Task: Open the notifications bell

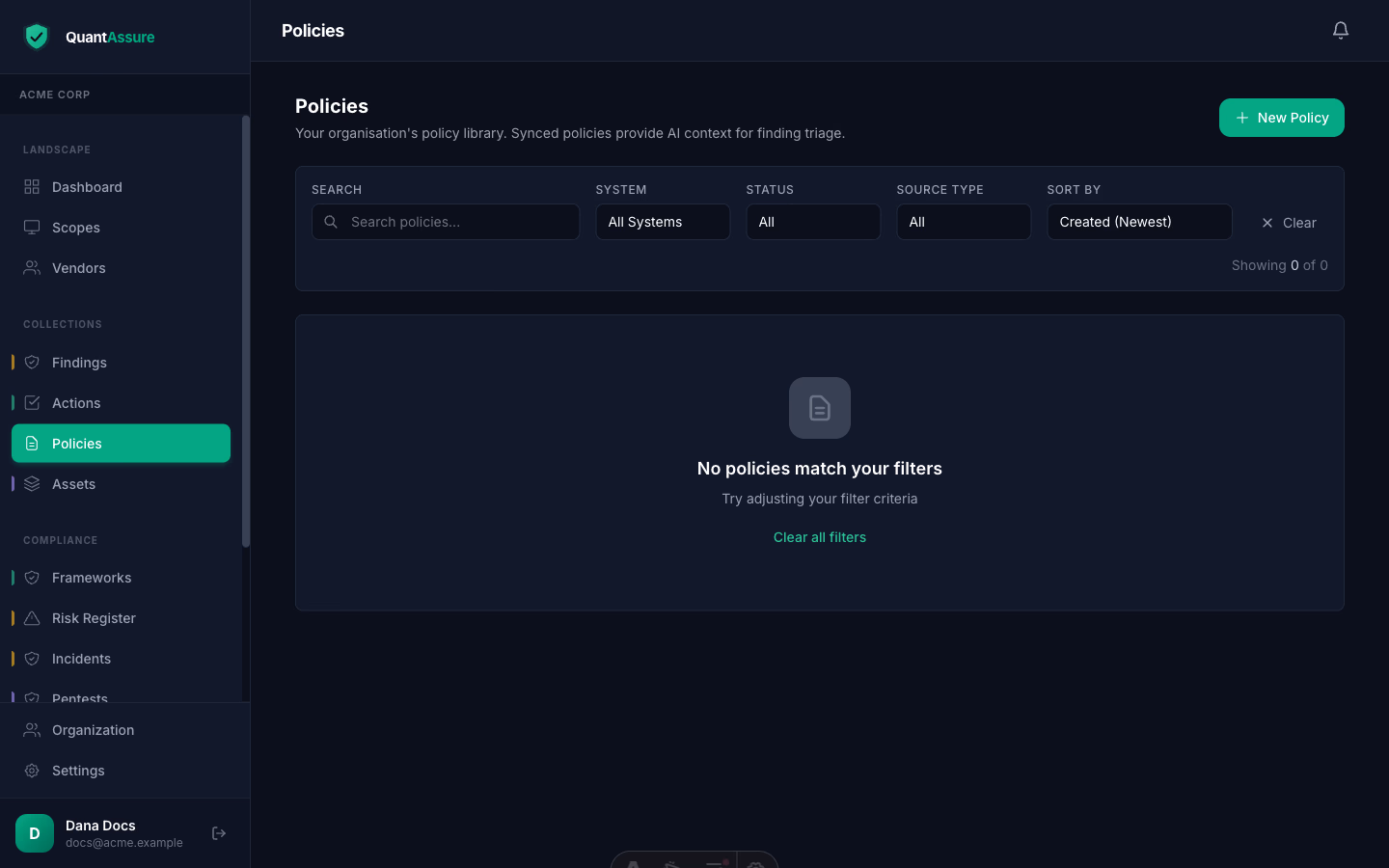Action: 1341,31
